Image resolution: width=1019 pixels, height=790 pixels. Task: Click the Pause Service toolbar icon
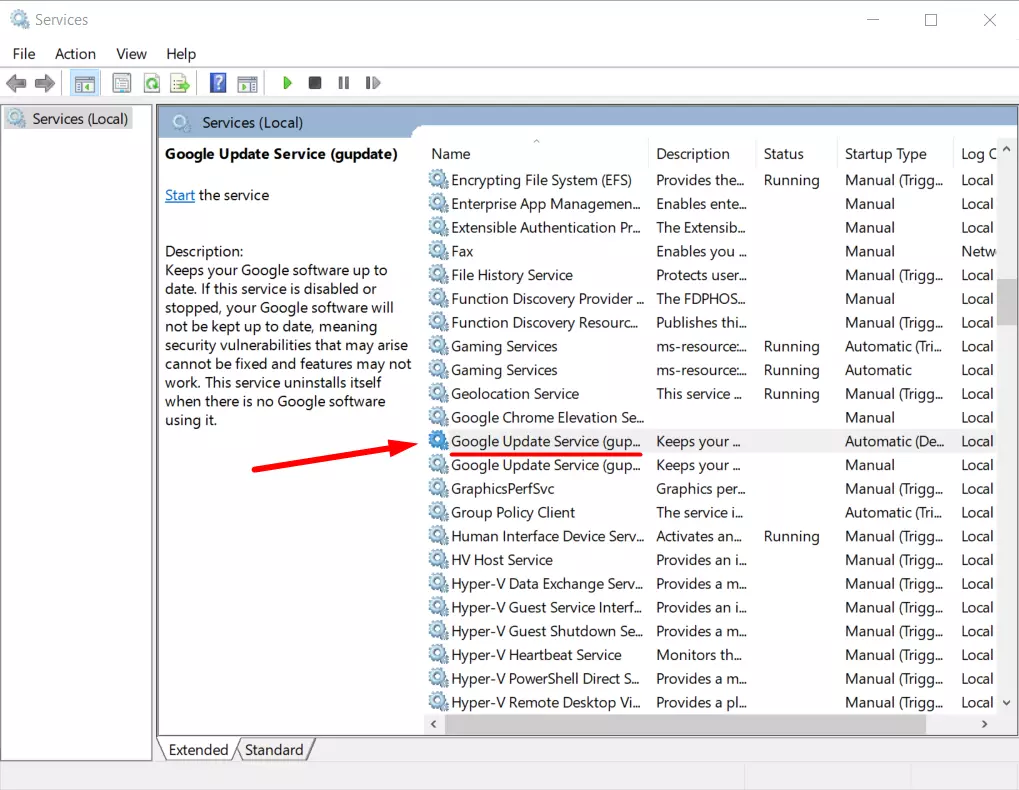click(344, 83)
